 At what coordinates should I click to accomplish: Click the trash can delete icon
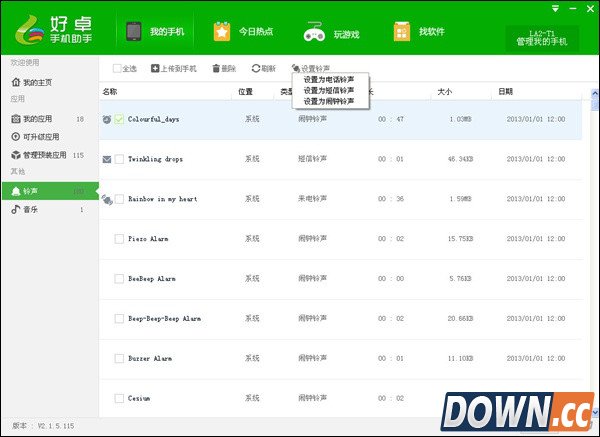216,68
